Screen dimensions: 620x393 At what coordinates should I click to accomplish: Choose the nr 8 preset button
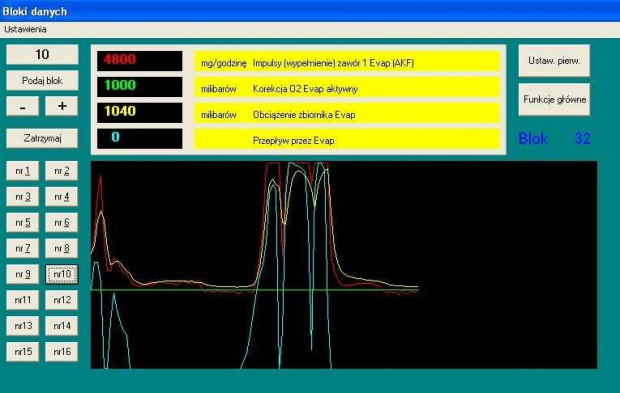point(62,248)
